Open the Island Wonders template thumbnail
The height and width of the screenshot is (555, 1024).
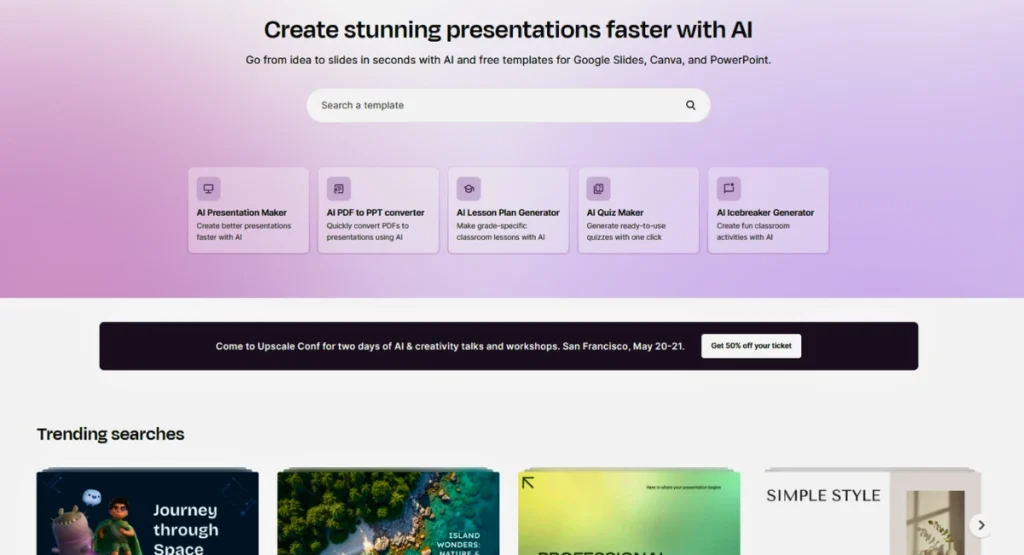pyautogui.click(x=389, y=513)
